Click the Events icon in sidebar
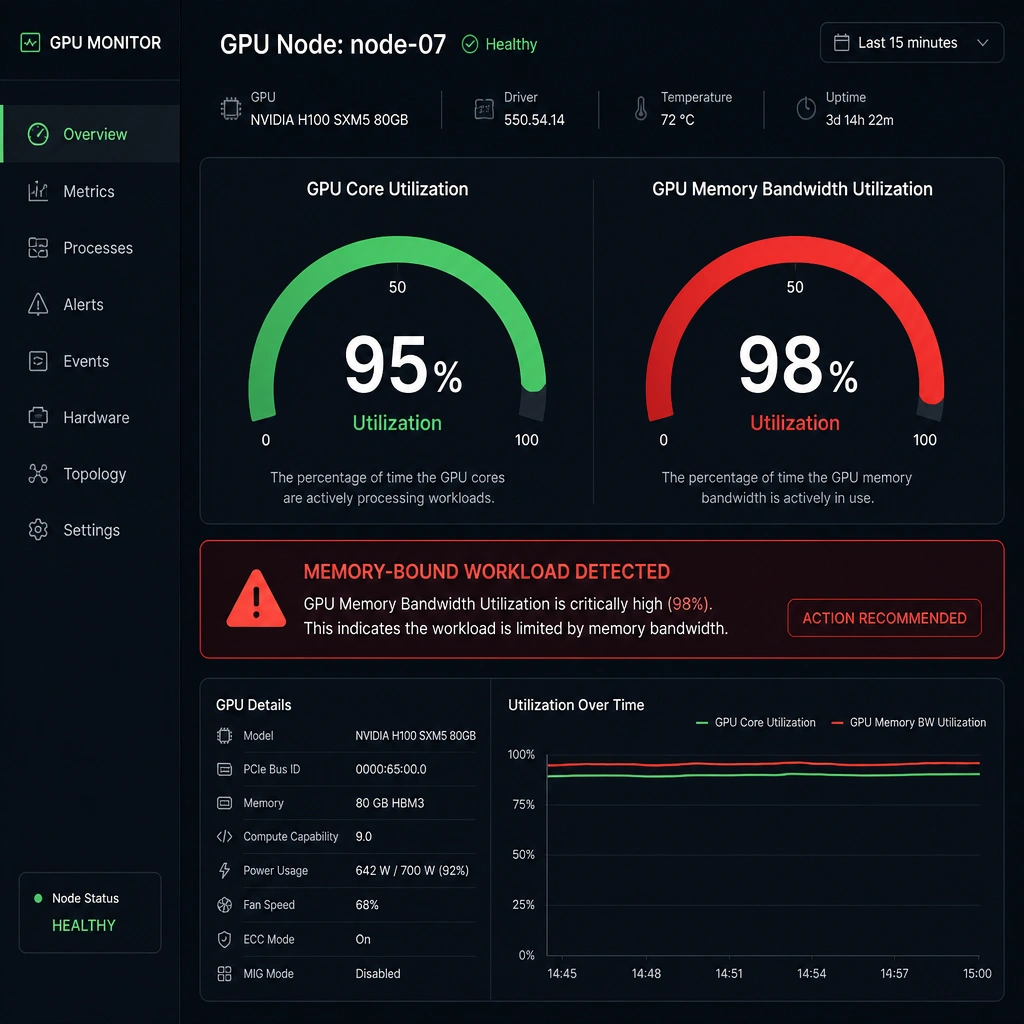1024x1024 pixels. 38,361
